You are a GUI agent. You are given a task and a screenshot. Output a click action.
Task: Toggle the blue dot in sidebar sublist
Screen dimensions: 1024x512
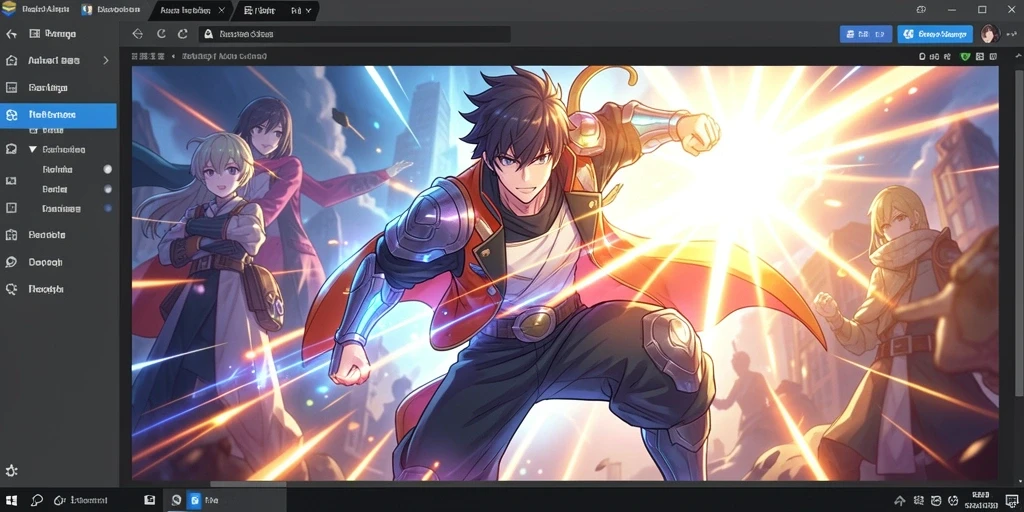click(x=108, y=209)
